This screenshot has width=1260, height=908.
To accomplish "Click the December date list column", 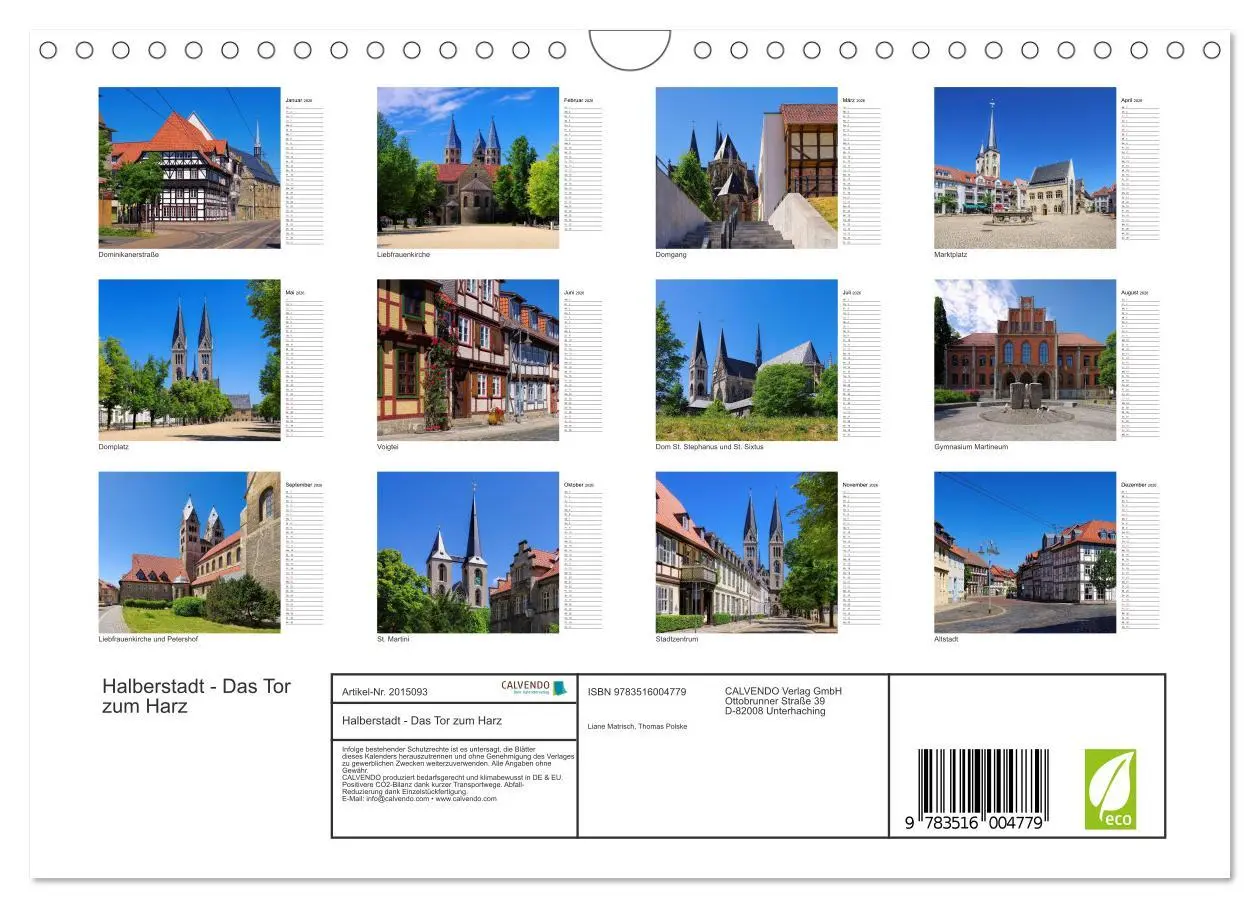I will (x=1140, y=560).
